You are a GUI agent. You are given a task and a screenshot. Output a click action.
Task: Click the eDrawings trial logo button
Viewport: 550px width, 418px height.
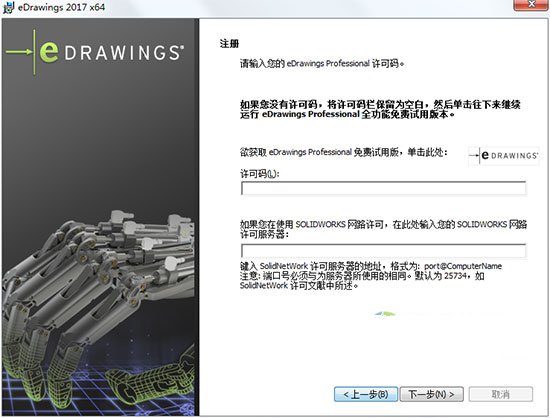click(x=504, y=155)
